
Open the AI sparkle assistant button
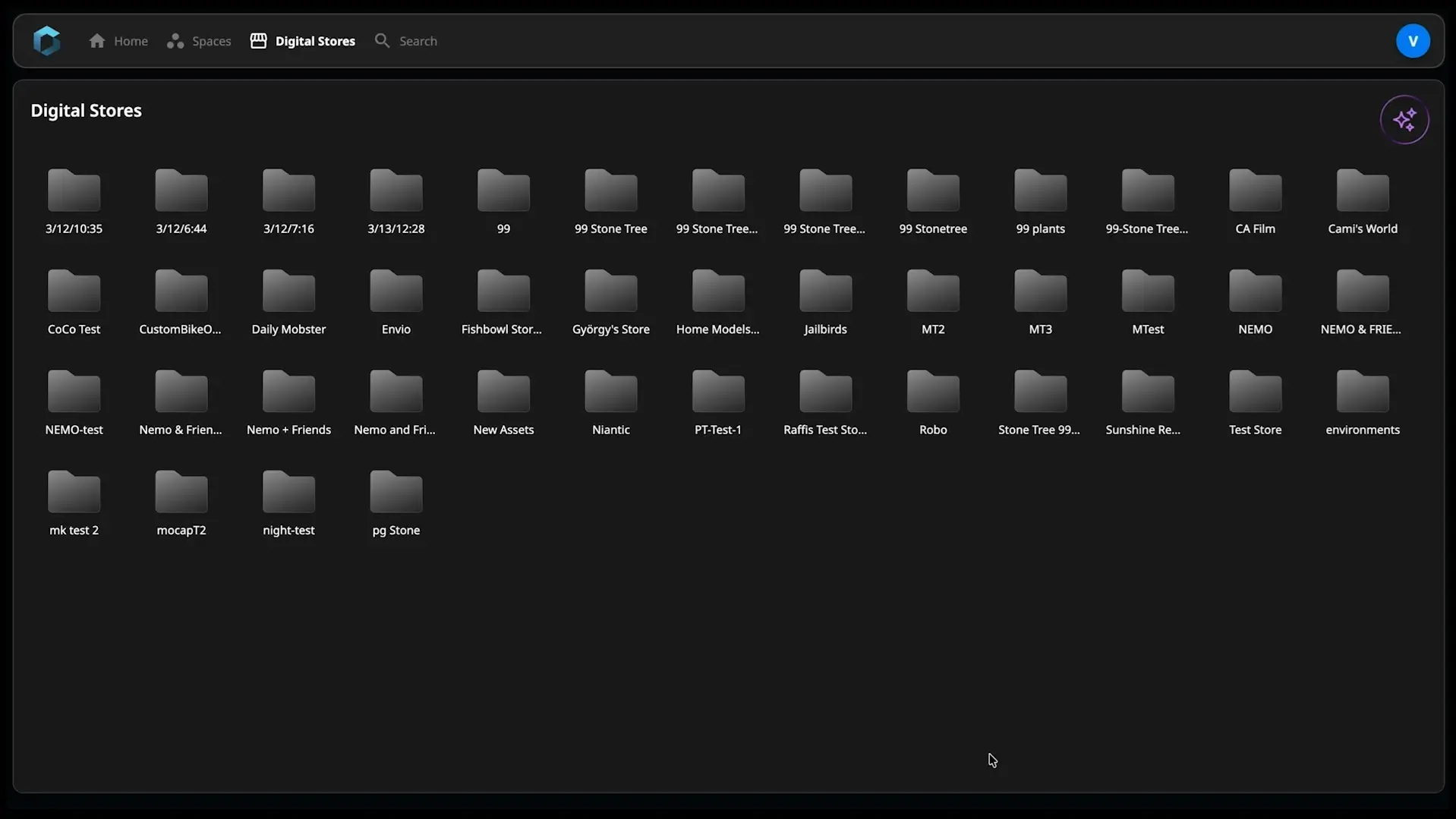point(1404,120)
